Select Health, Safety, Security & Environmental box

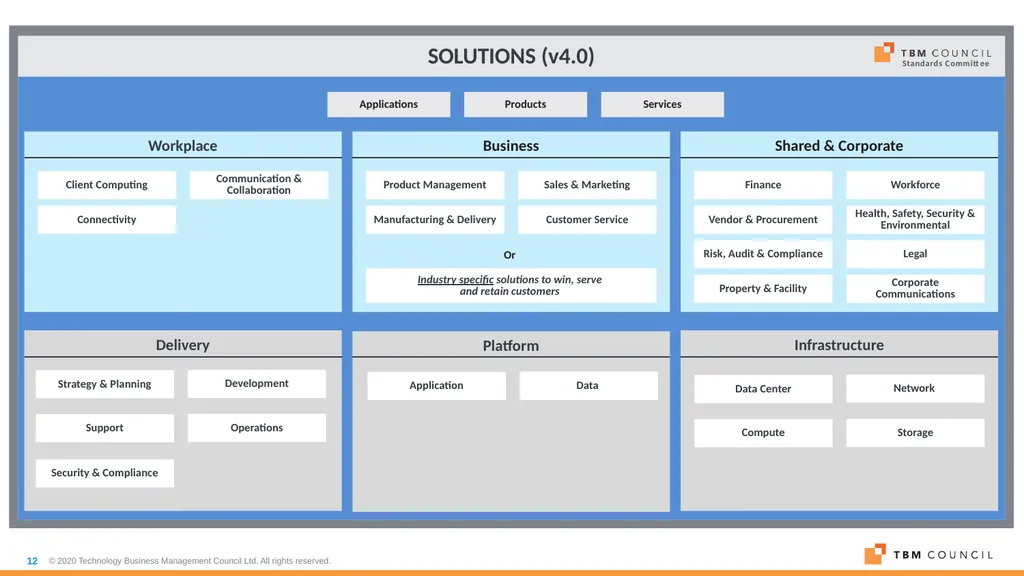click(x=915, y=219)
